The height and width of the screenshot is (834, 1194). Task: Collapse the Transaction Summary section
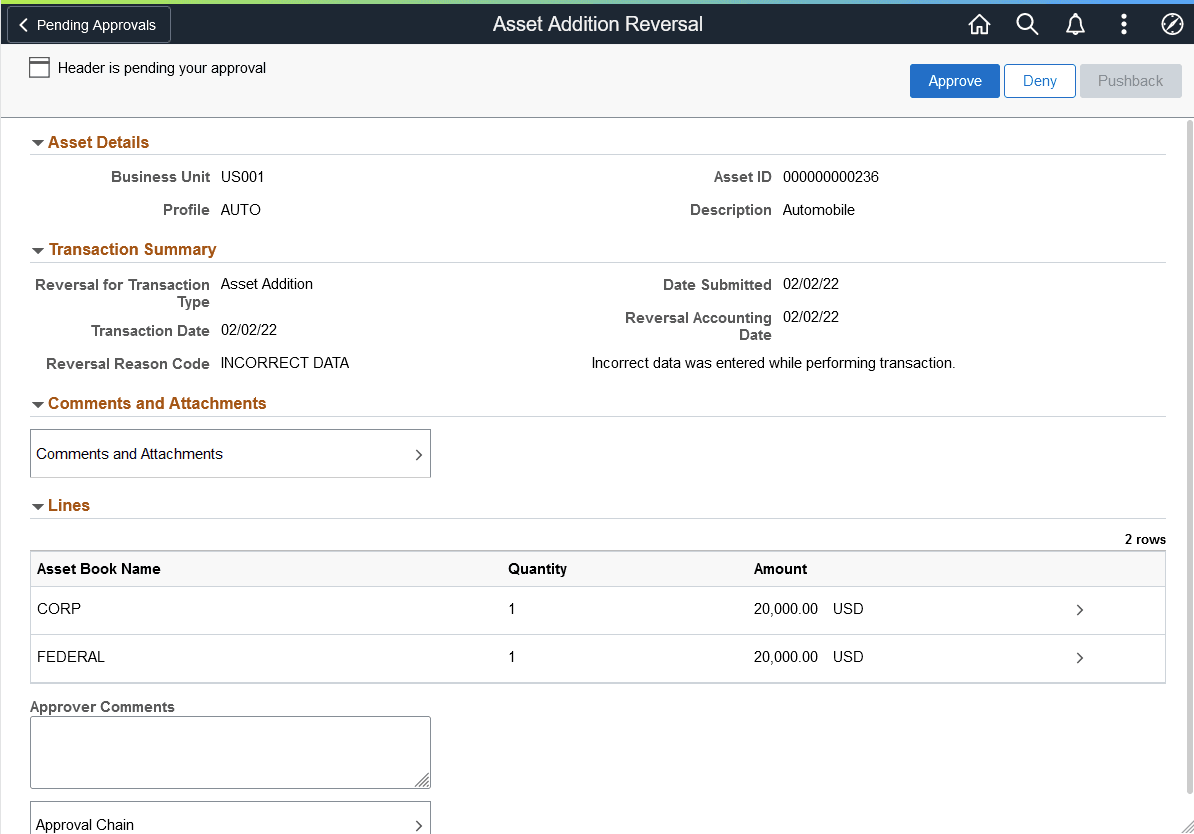(x=38, y=249)
